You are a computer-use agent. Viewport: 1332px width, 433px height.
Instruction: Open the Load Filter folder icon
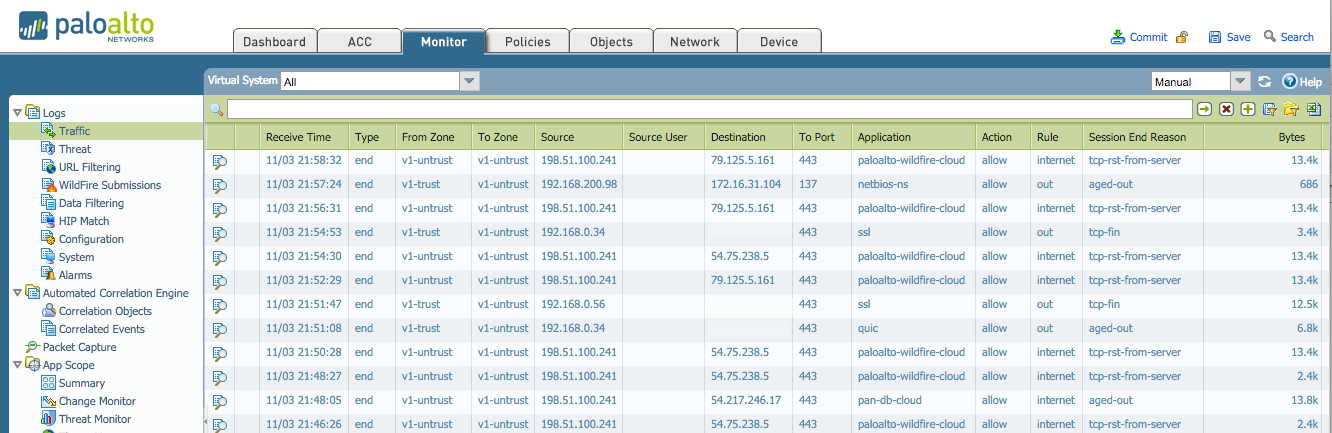(x=1291, y=109)
